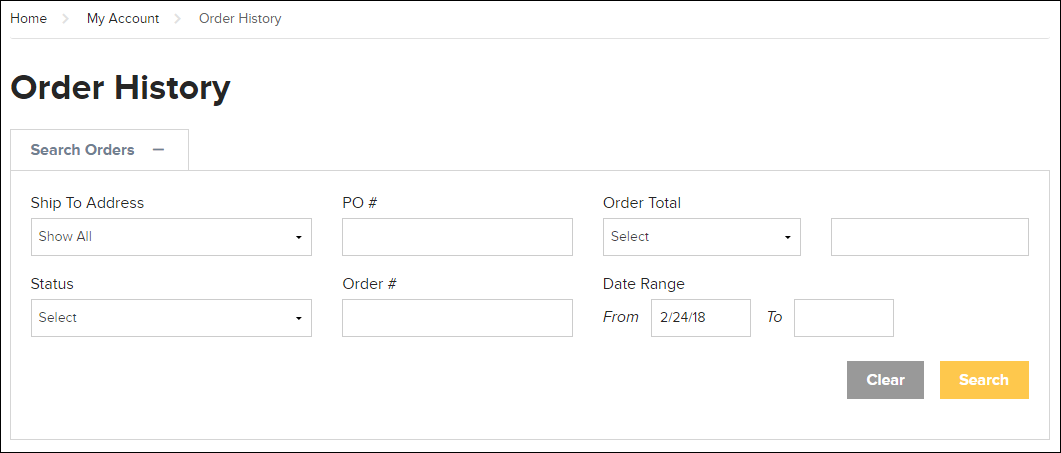
Task: Click the Order Total dropdown arrow
Action: tap(788, 238)
